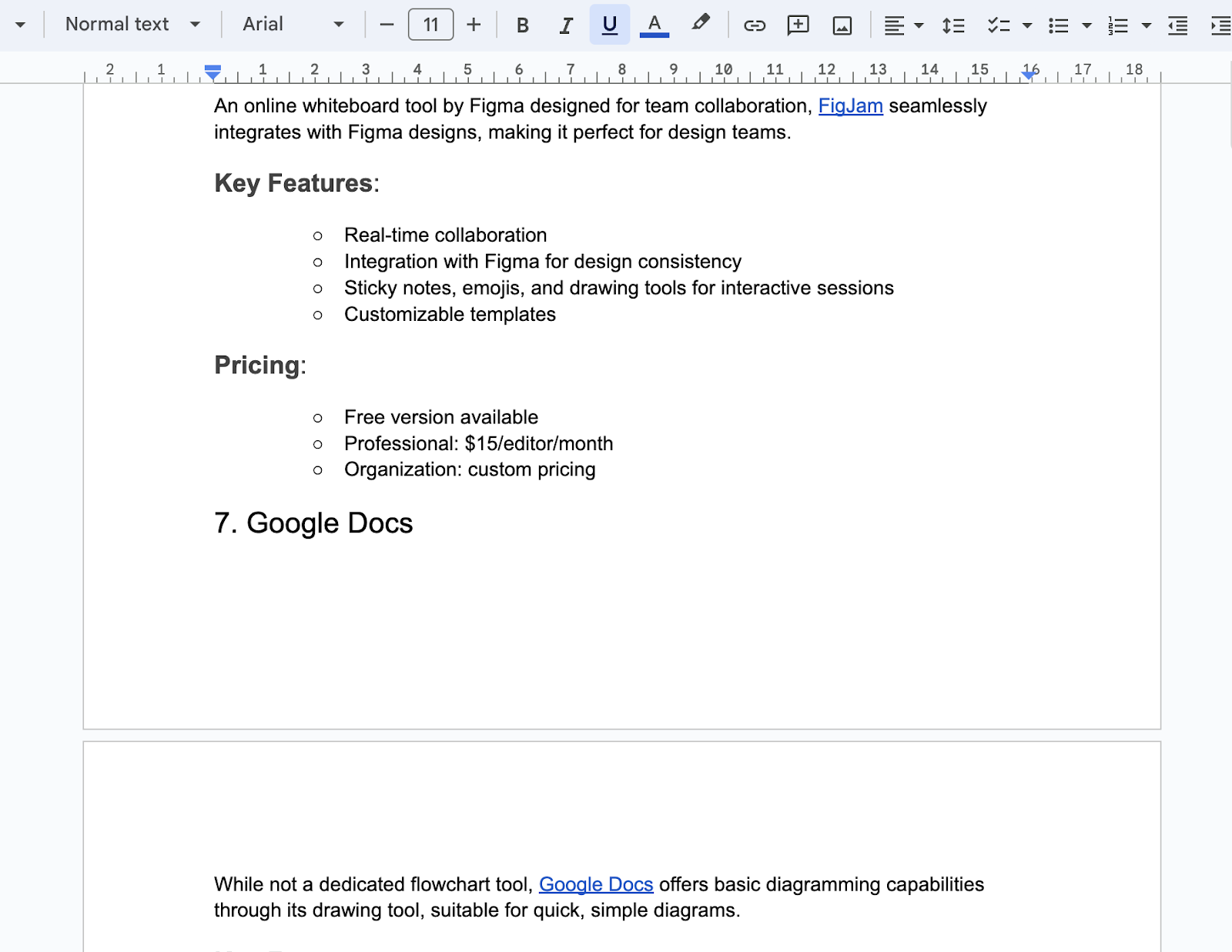Click the insert link icon
The width and height of the screenshot is (1232, 952).
(755, 25)
